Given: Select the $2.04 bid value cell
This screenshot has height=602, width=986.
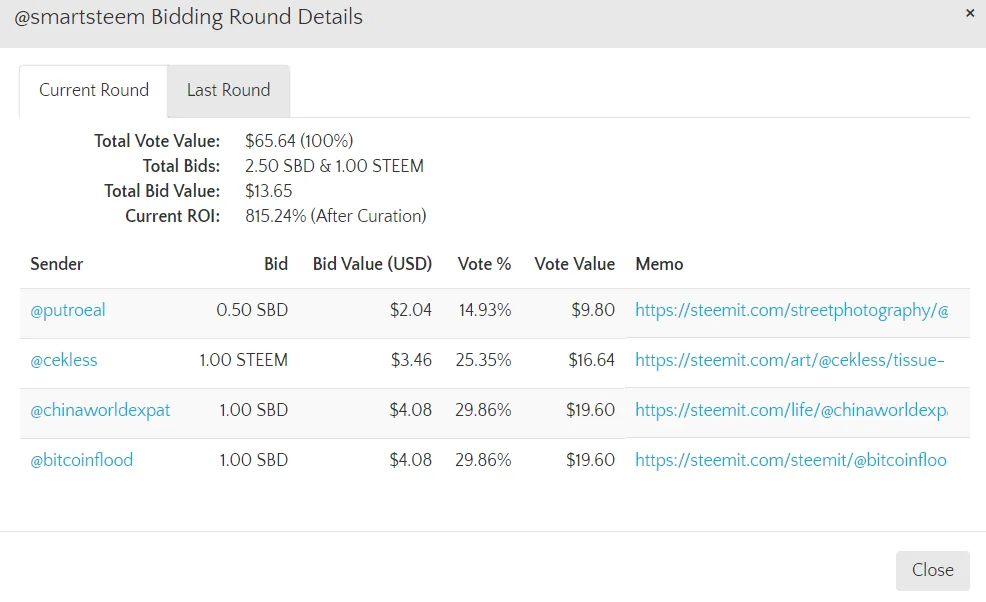Looking at the screenshot, I should pyautogui.click(x=411, y=310).
